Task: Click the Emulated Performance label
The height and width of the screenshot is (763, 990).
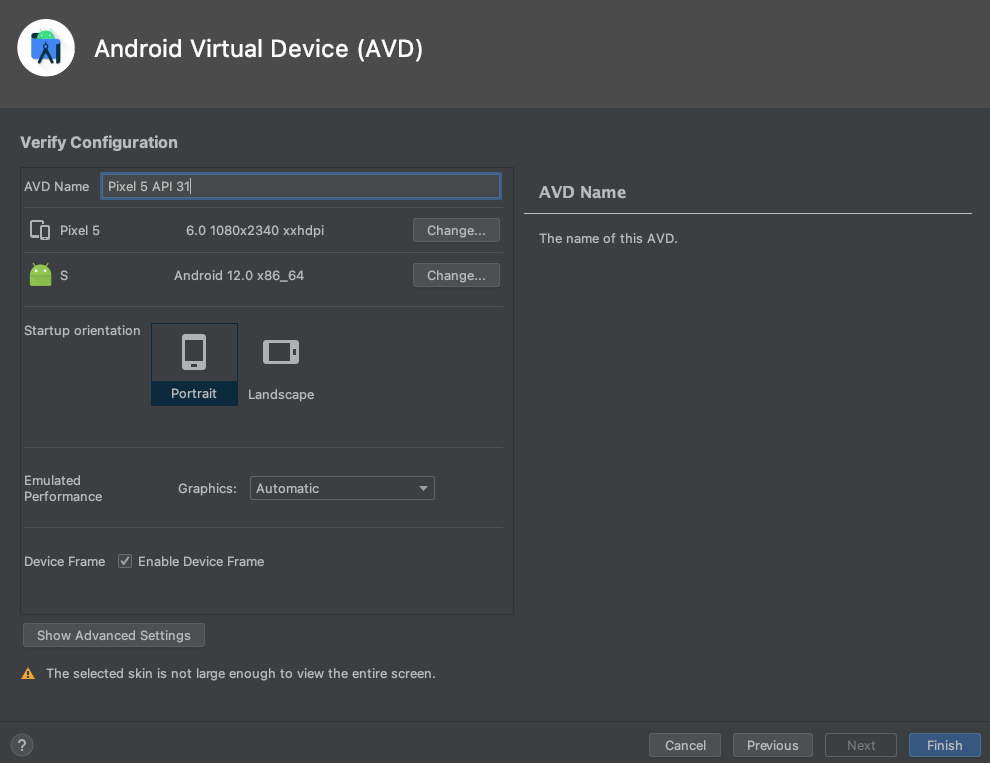Action: [x=63, y=488]
